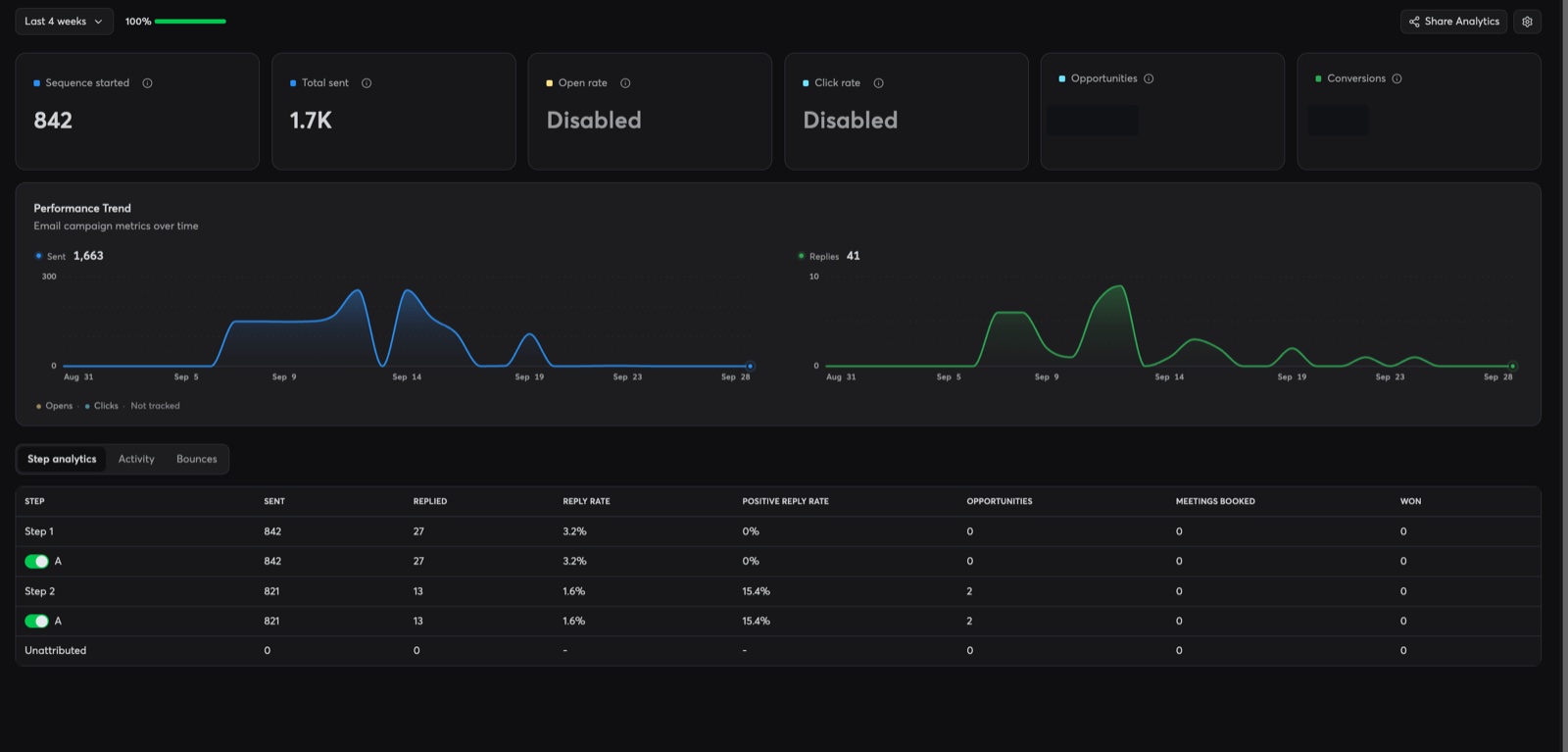The height and width of the screenshot is (752, 1568).
Task: Click the Sequence started value 842
Action: pos(53,121)
